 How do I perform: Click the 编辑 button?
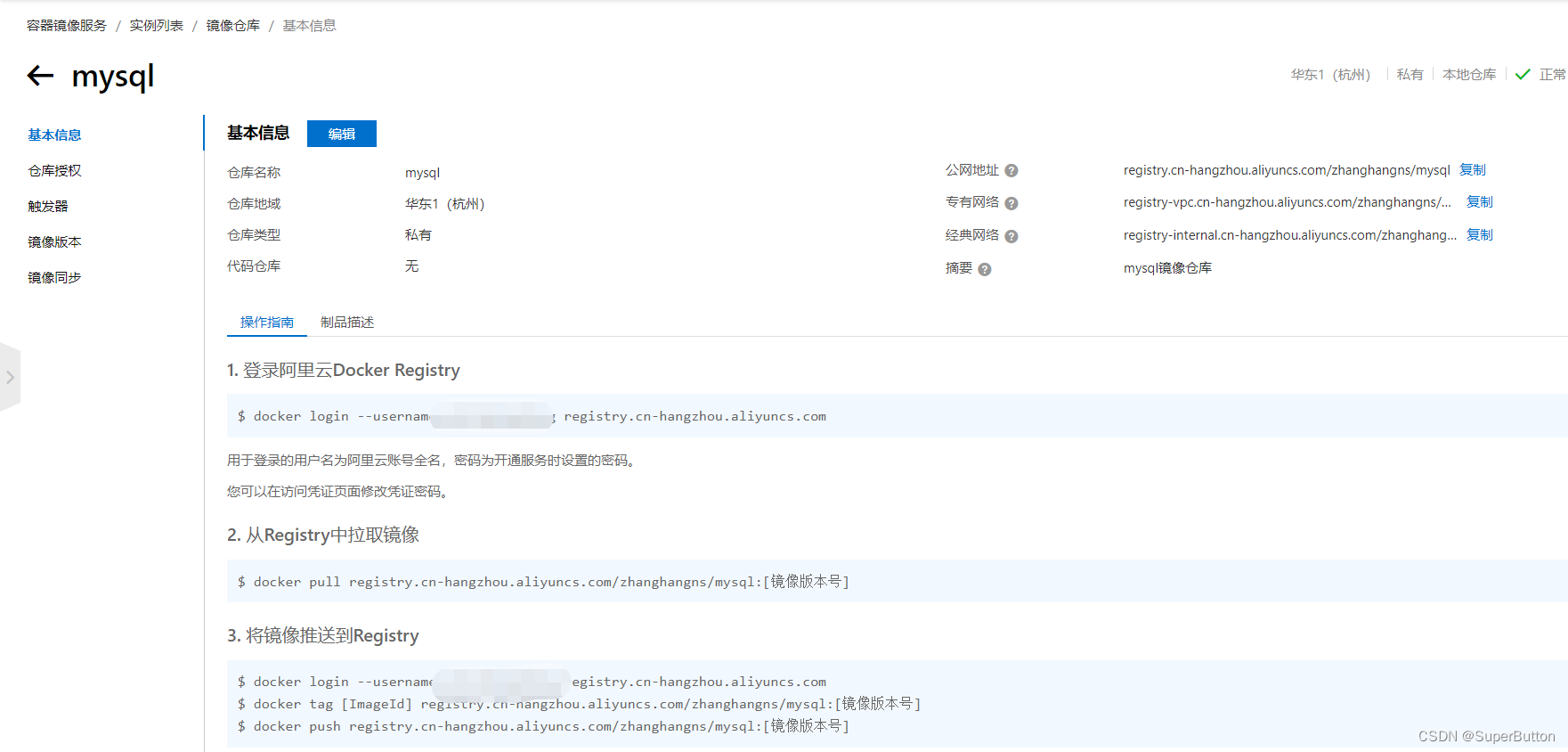342,134
